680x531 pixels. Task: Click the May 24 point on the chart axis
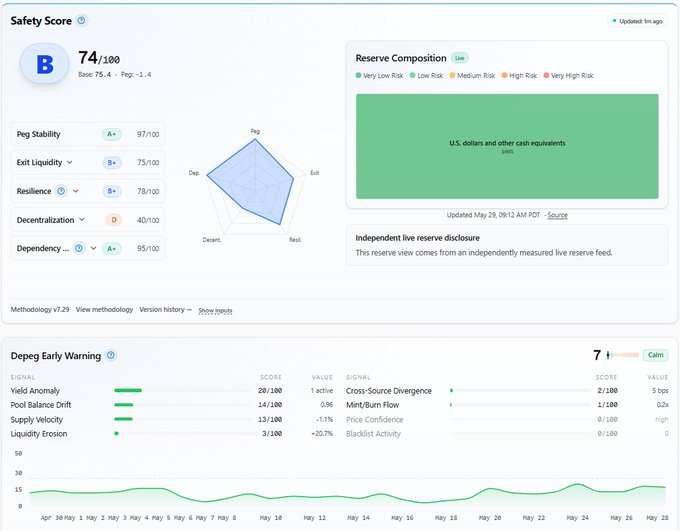pyautogui.click(x=578, y=518)
